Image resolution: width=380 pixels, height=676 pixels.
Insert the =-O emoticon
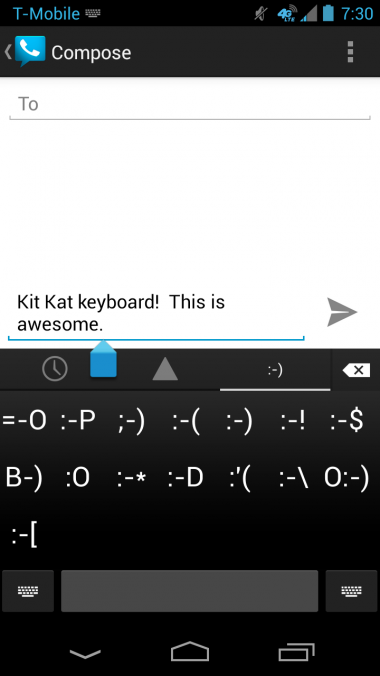(24, 421)
